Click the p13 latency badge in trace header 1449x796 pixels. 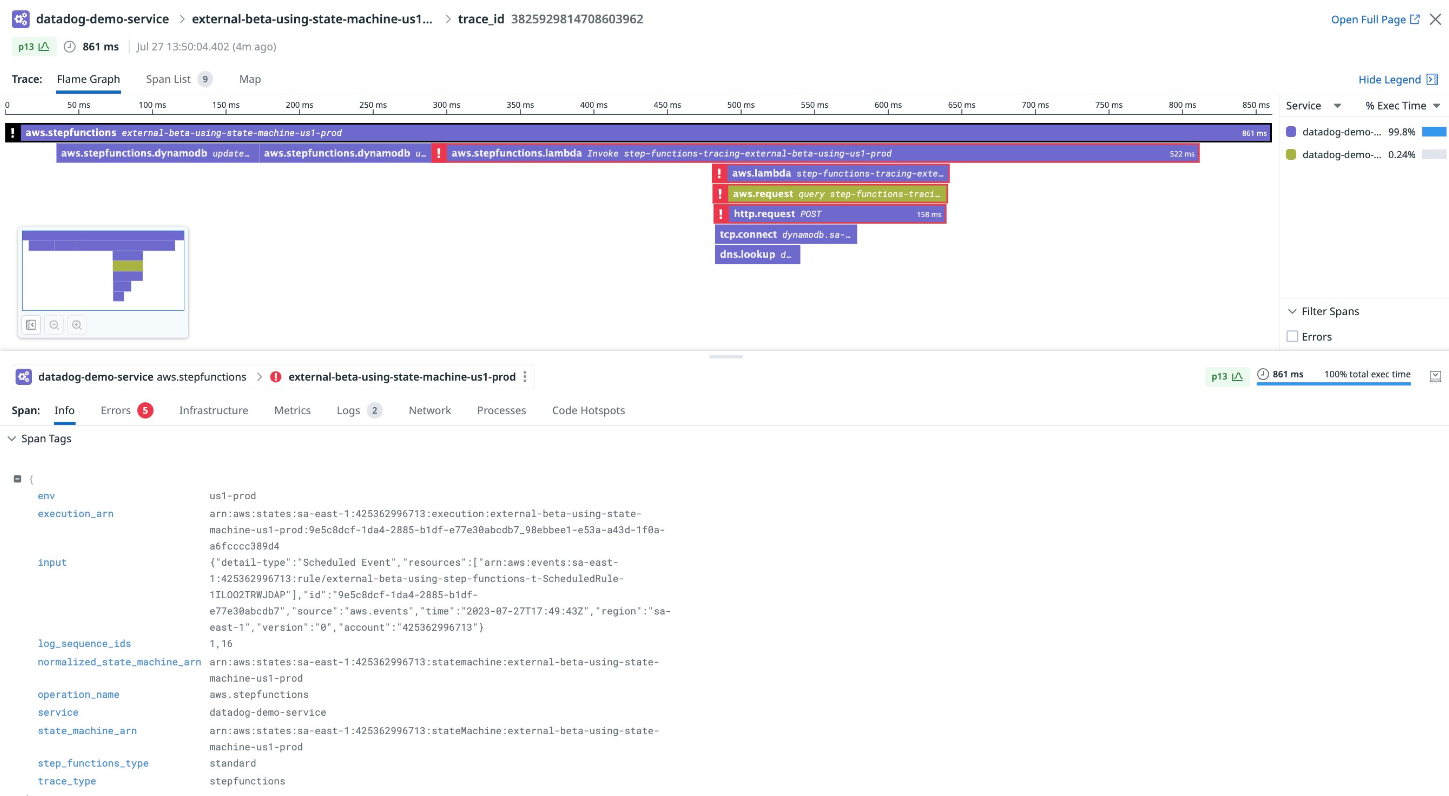[32, 47]
